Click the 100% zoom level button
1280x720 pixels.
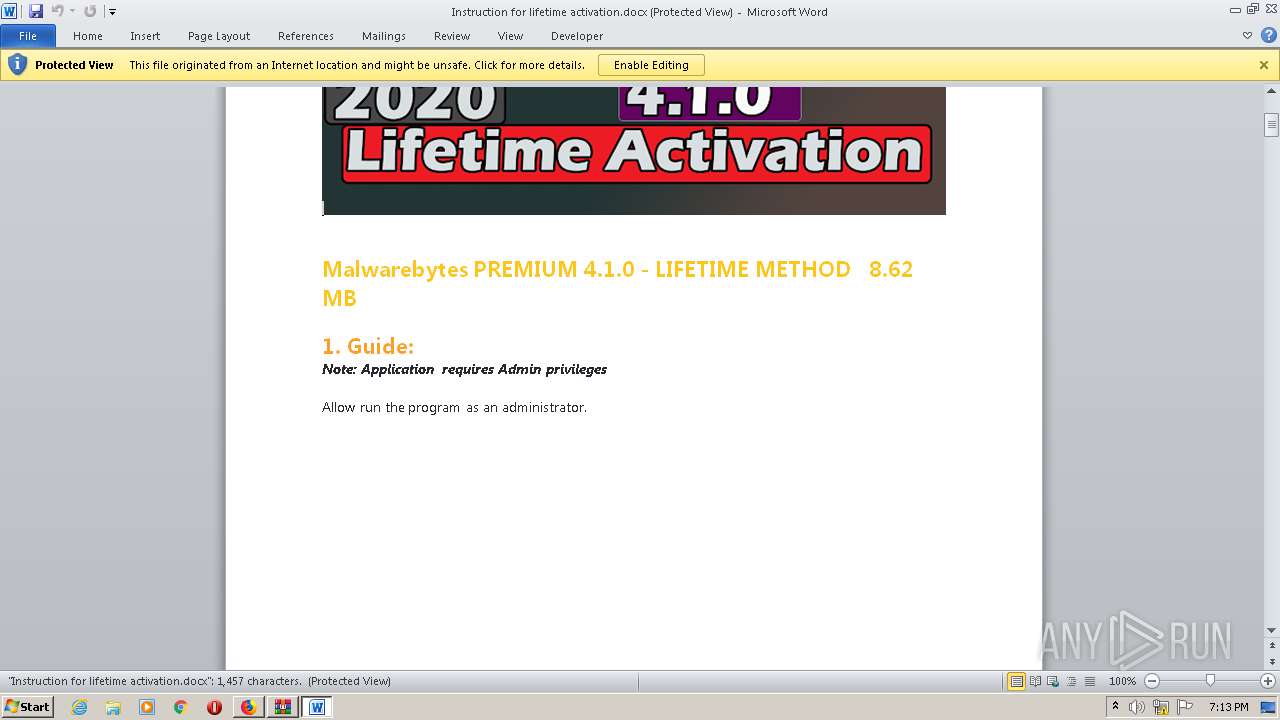[1122, 681]
